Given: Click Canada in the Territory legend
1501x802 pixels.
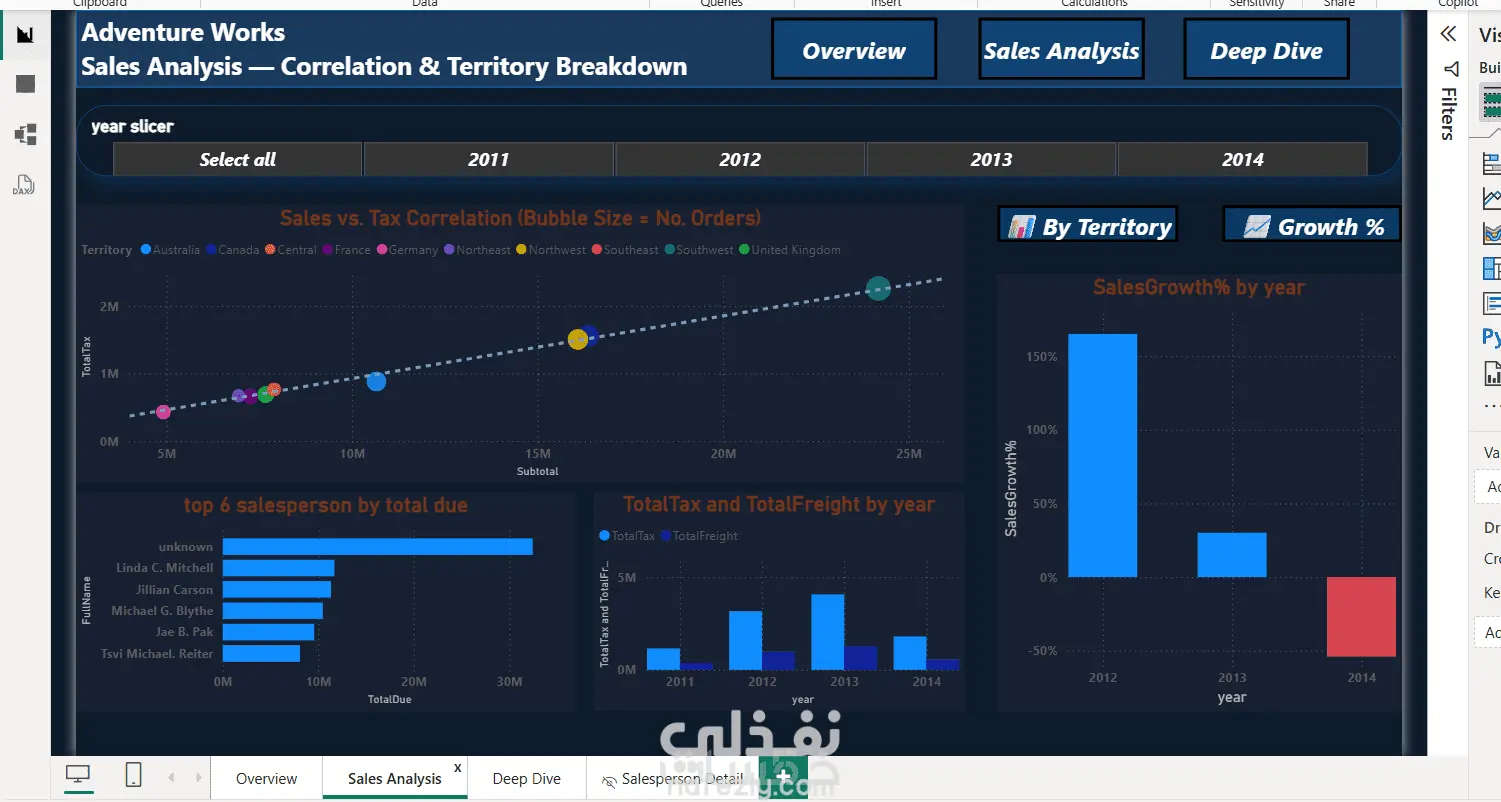Looking at the screenshot, I should click(233, 250).
